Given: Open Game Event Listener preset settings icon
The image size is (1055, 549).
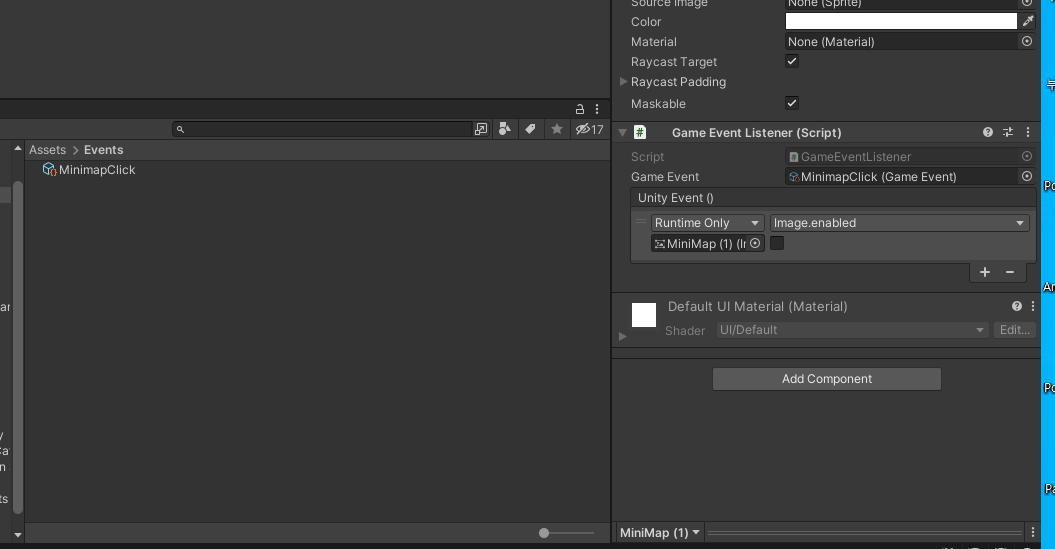Looking at the screenshot, I should (1008, 133).
